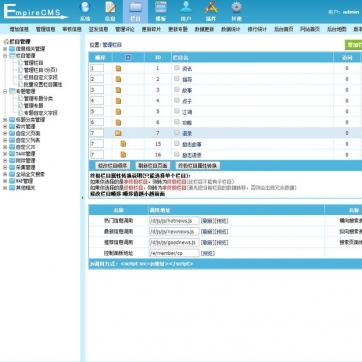This screenshot has height=362, width=362.
Task: Click the 刷新 link beside hotnews.js
Action: pos(207,221)
